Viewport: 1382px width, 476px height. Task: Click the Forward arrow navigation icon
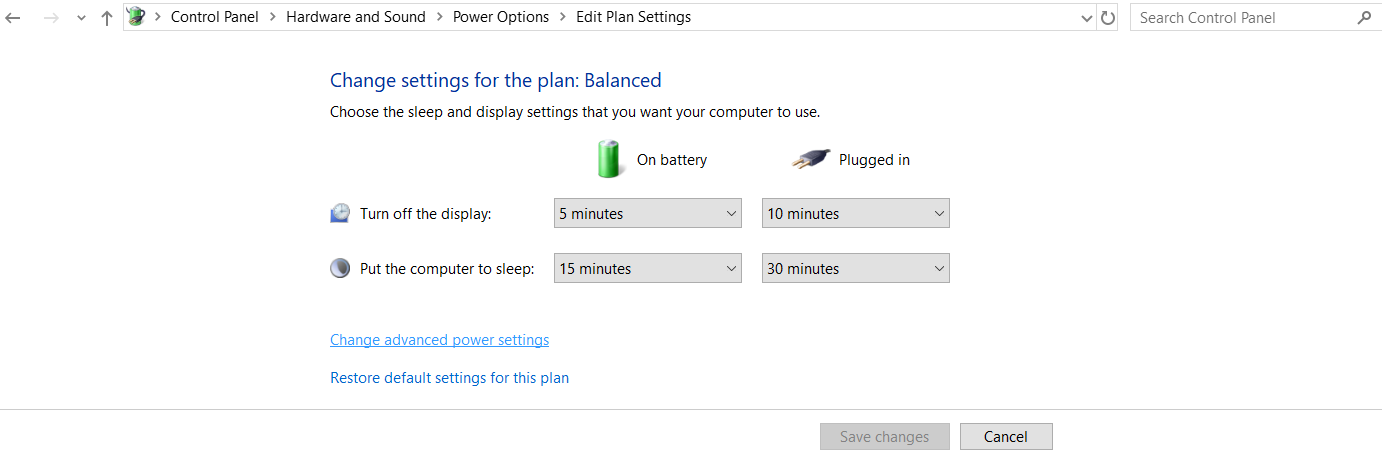coord(51,18)
